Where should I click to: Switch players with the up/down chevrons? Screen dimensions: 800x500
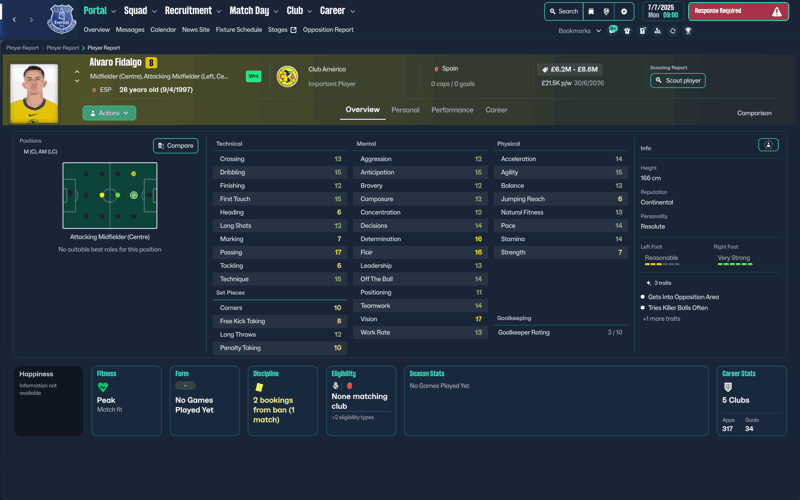[77, 77]
